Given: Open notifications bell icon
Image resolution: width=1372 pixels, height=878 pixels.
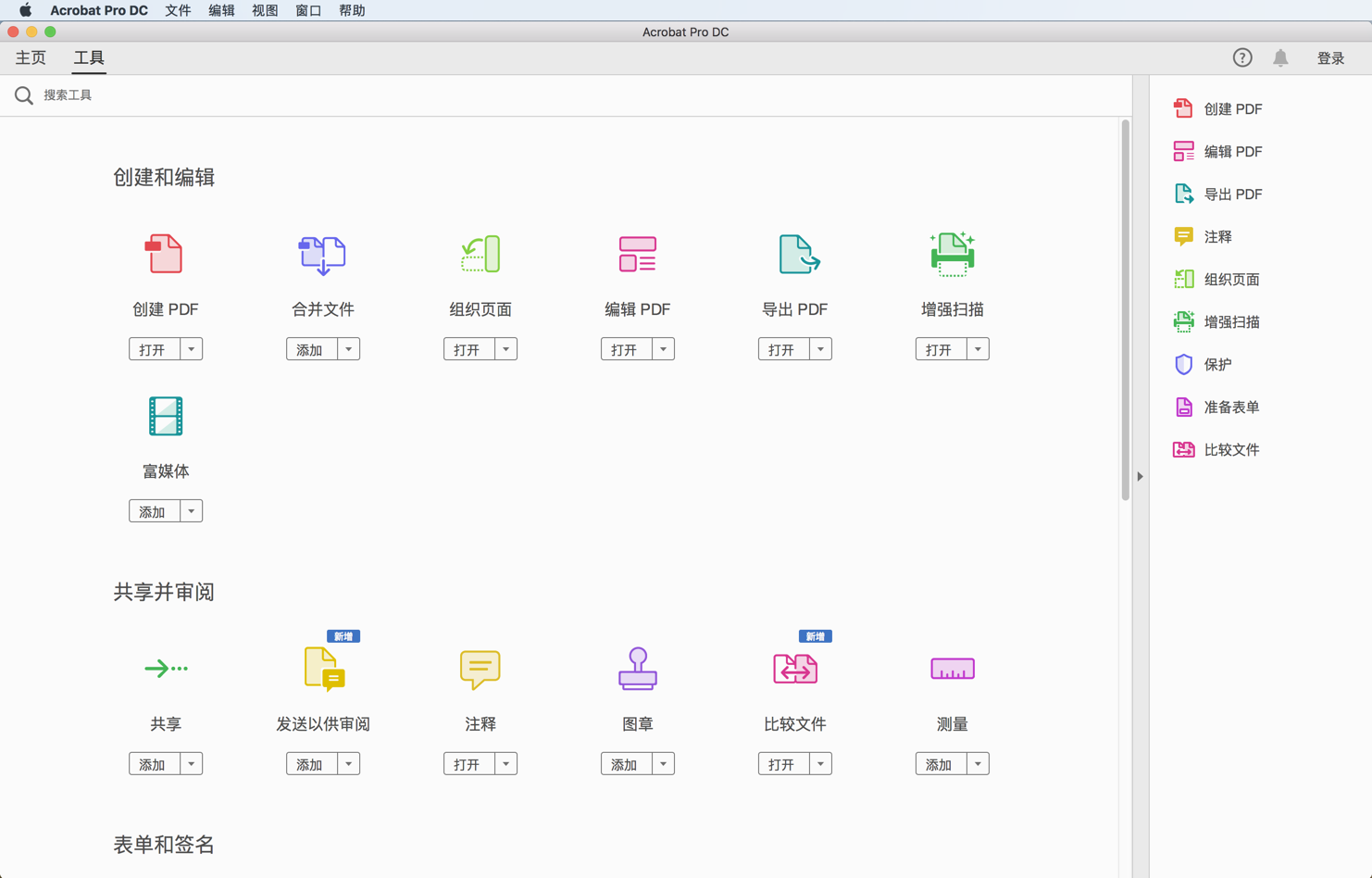Looking at the screenshot, I should click(x=1280, y=57).
